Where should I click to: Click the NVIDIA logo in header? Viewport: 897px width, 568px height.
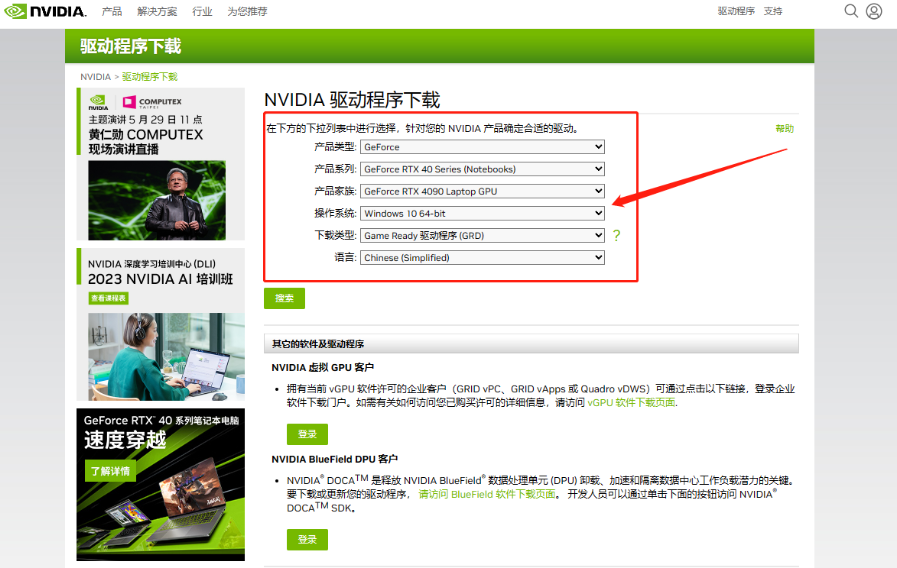(x=44, y=11)
